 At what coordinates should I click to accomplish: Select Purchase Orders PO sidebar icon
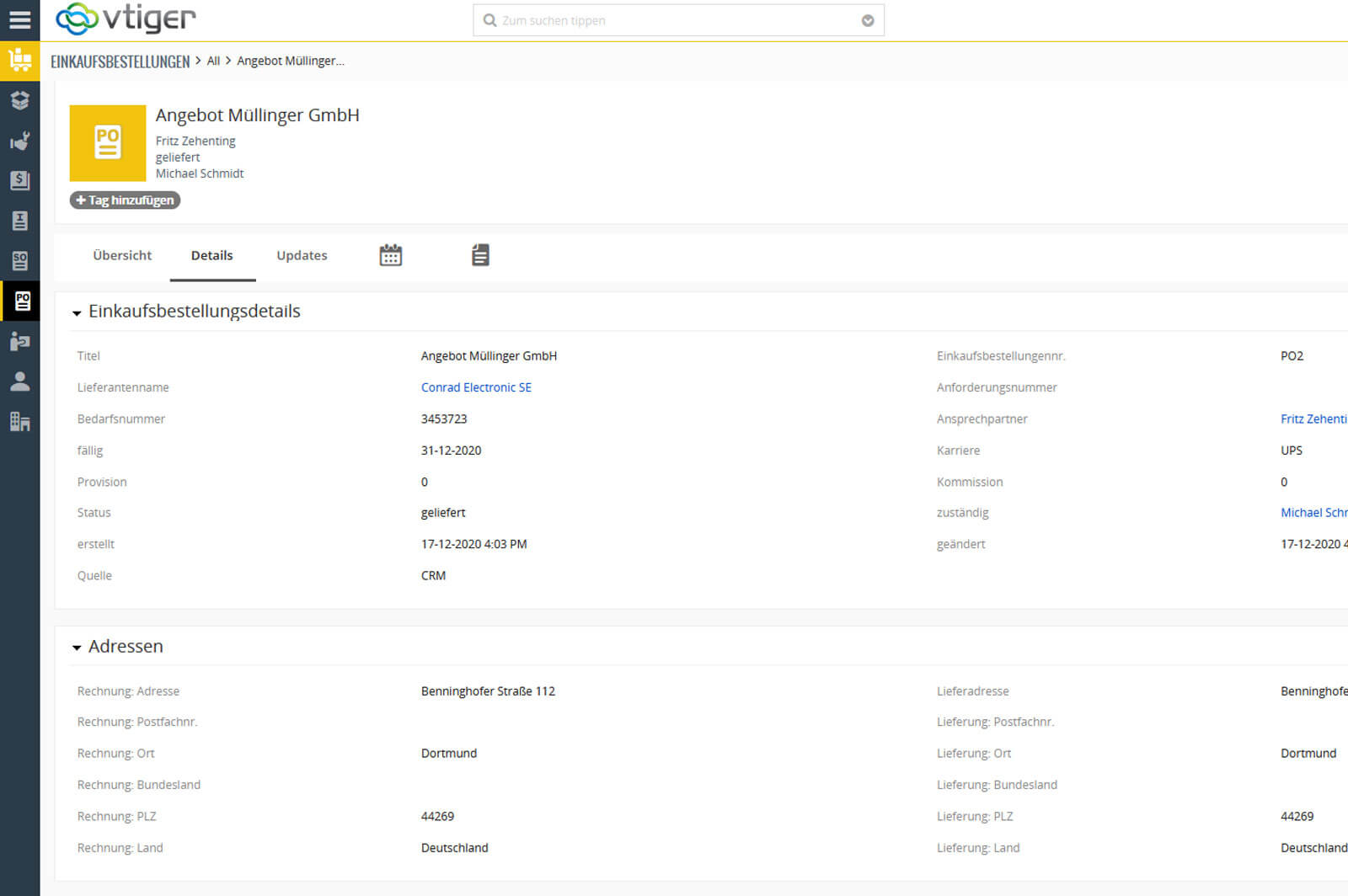tap(21, 301)
